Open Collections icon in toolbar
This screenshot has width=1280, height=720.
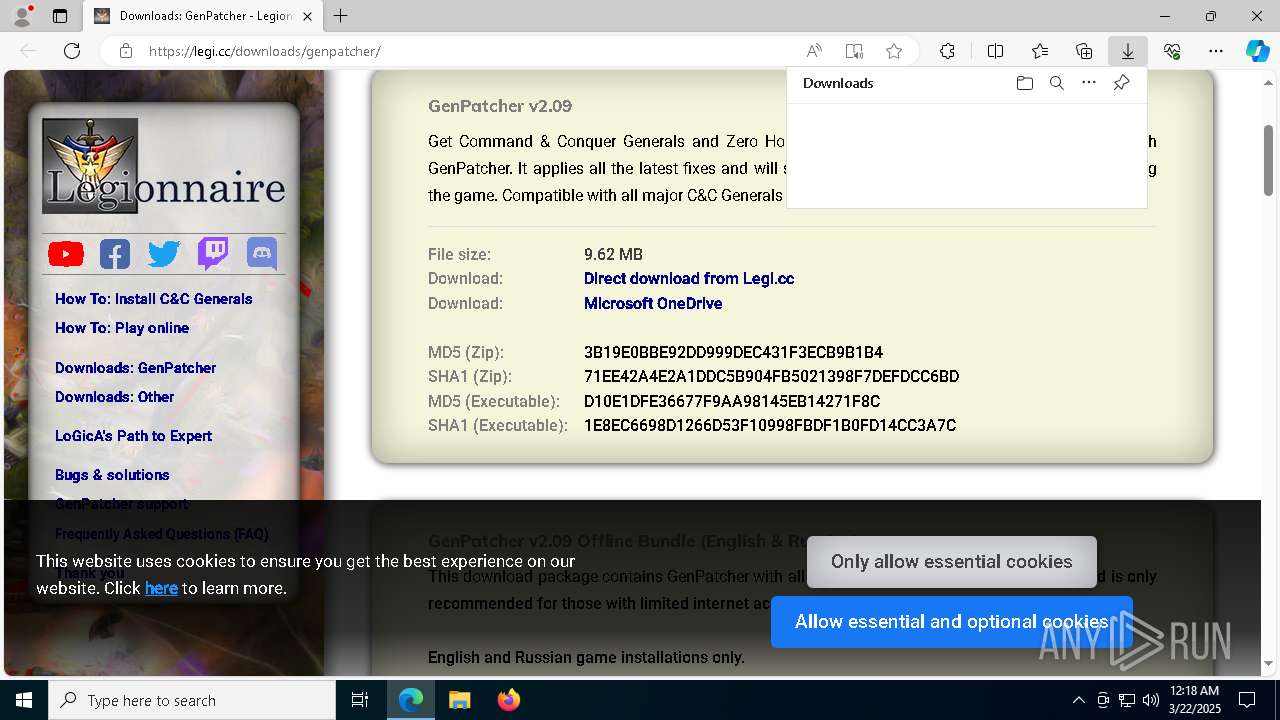point(1084,51)
